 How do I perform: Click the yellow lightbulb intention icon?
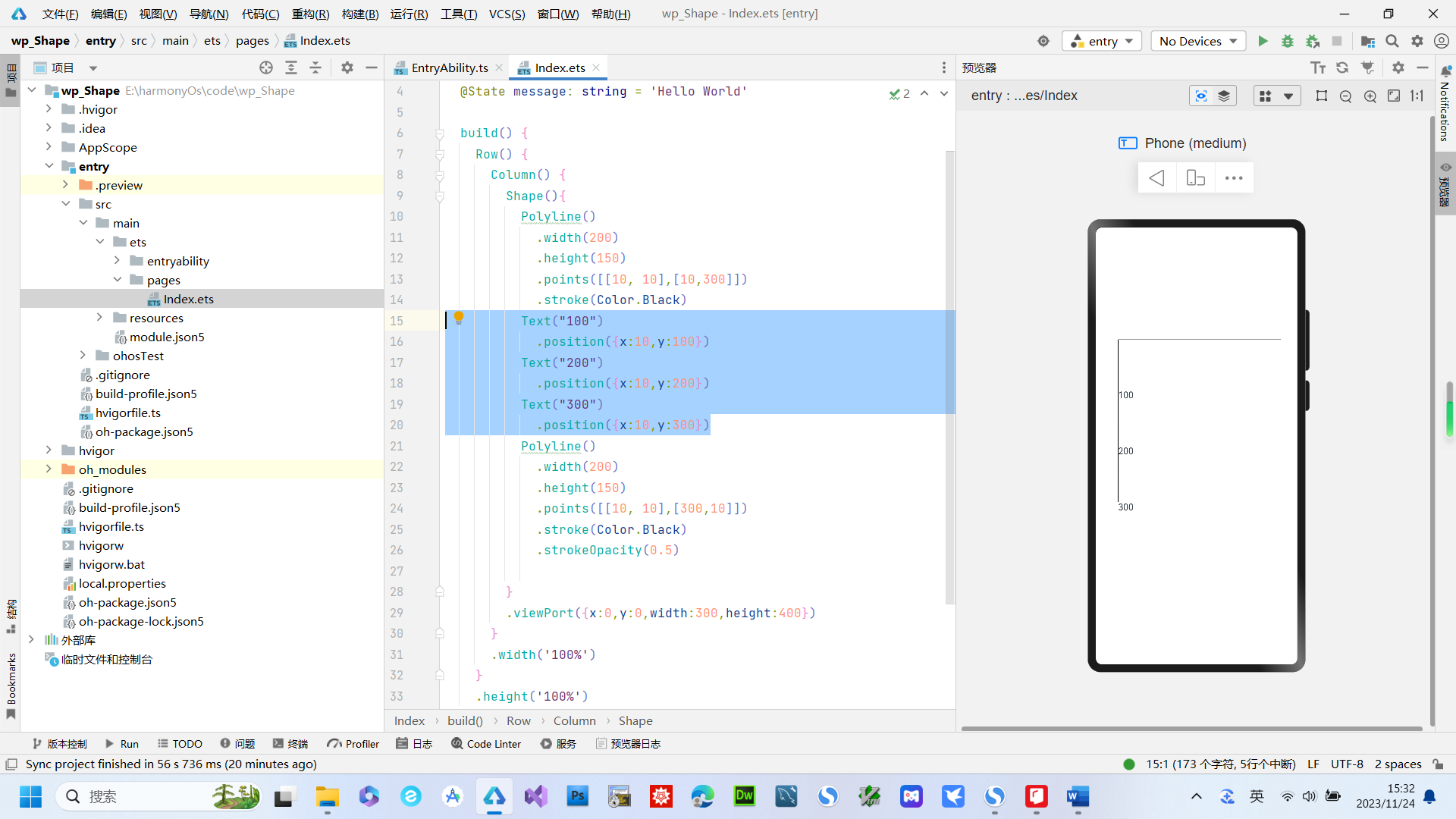coord(459,318)
